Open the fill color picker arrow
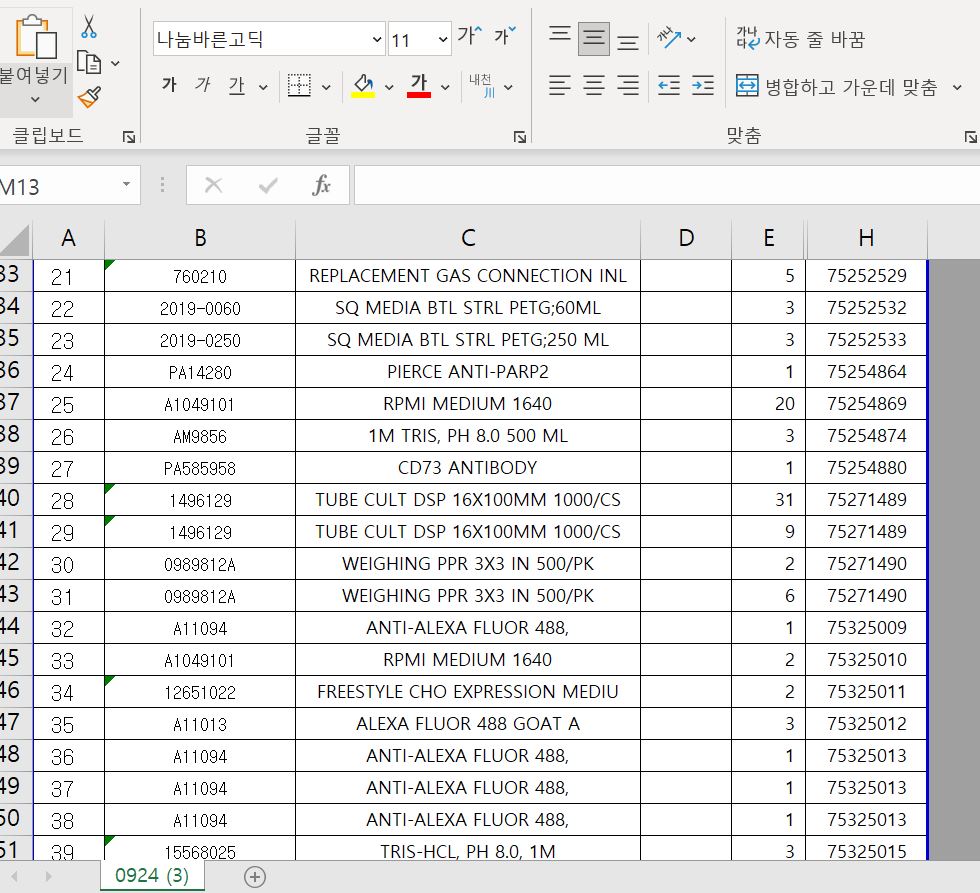 tap(389, 87)
